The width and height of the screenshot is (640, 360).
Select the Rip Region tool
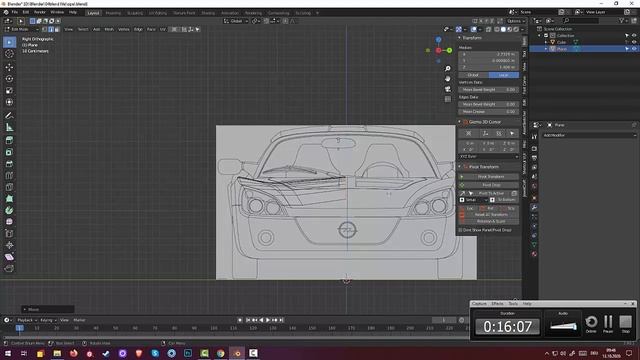[x=9, y=269]
